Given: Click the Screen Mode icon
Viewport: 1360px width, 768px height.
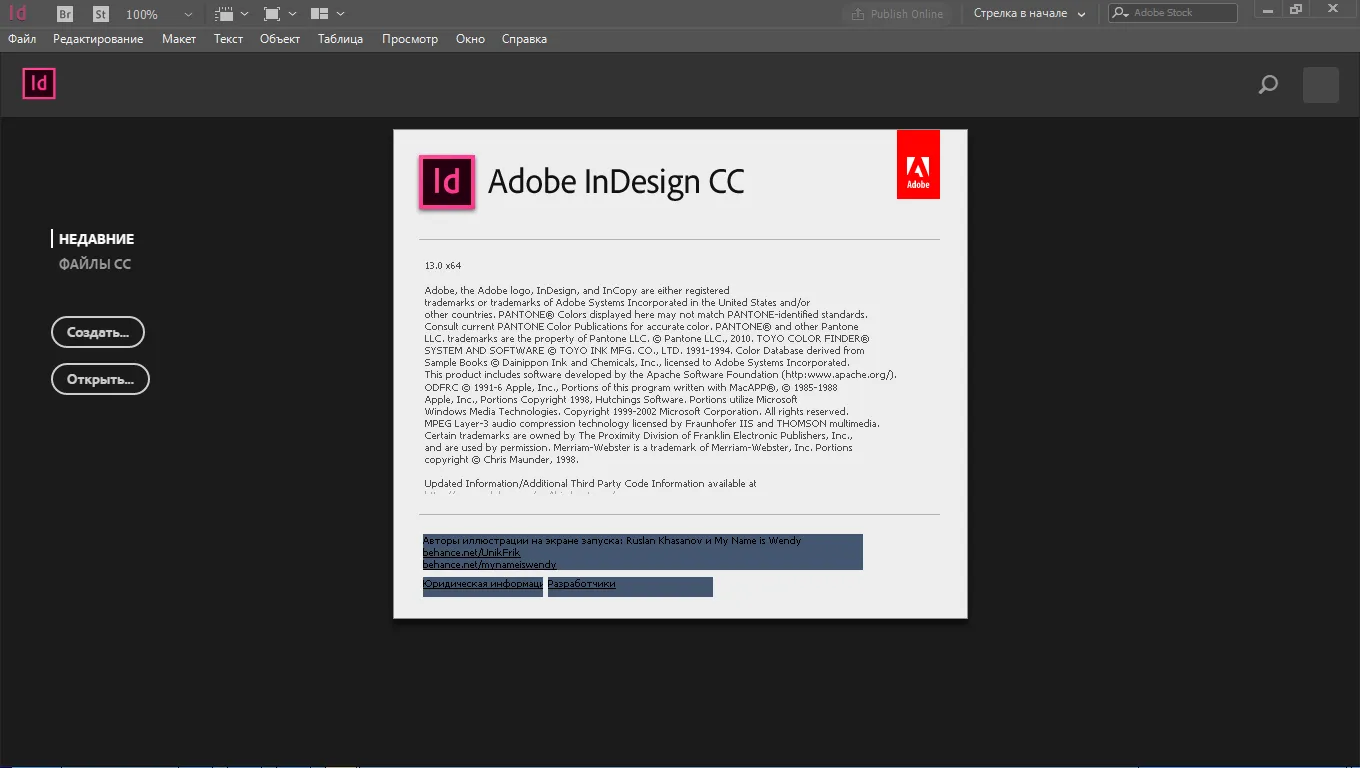Looking at the screenshot, I should pyautogui.click(x=272, y=14).
